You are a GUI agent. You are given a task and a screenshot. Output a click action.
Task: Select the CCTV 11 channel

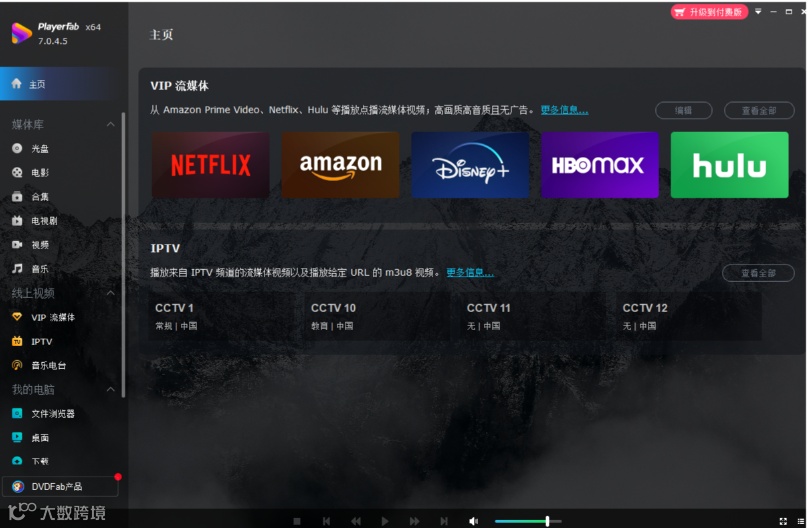(x=535, y=316)
